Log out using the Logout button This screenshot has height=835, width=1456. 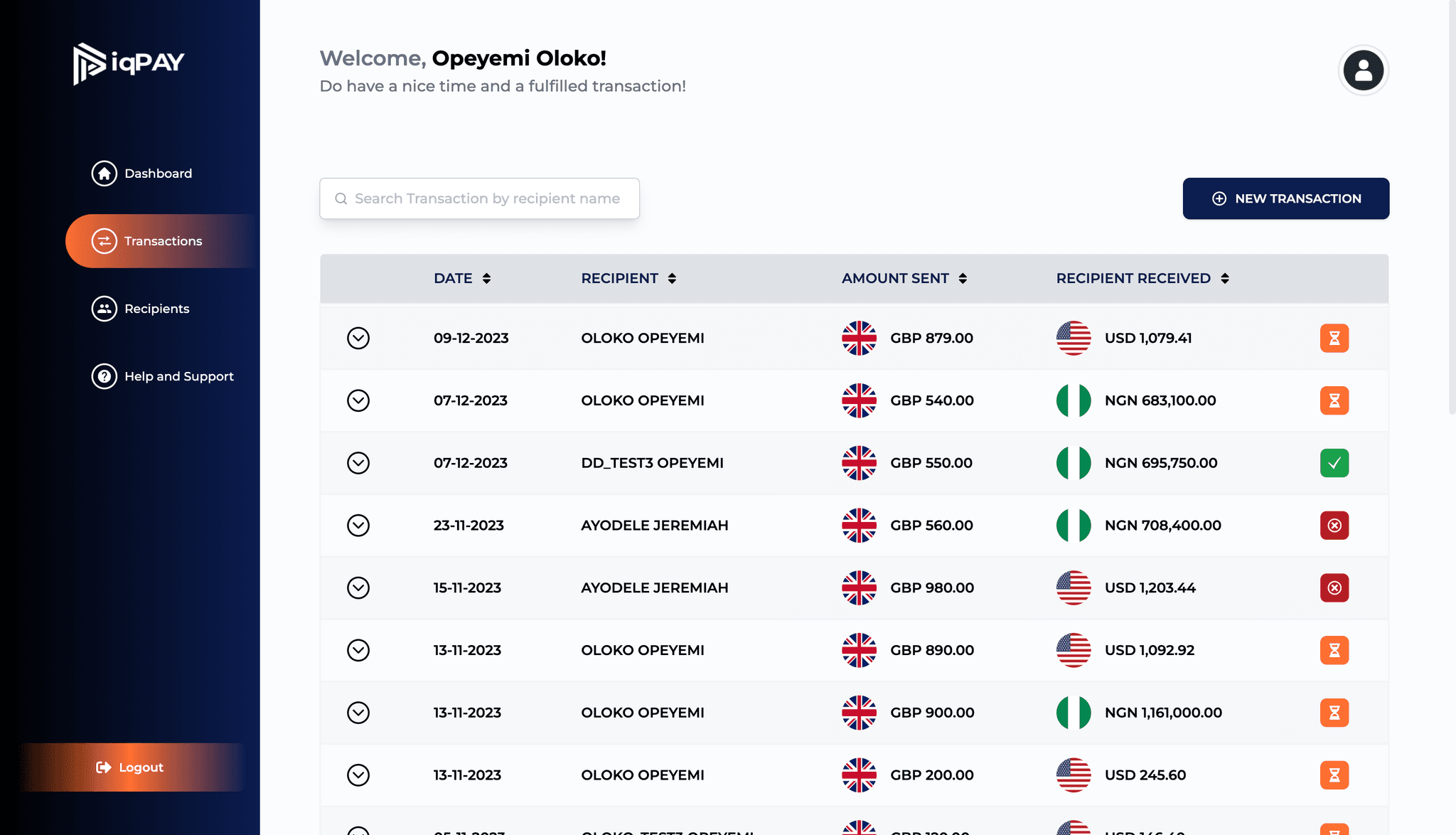click(x=130, y=767)
